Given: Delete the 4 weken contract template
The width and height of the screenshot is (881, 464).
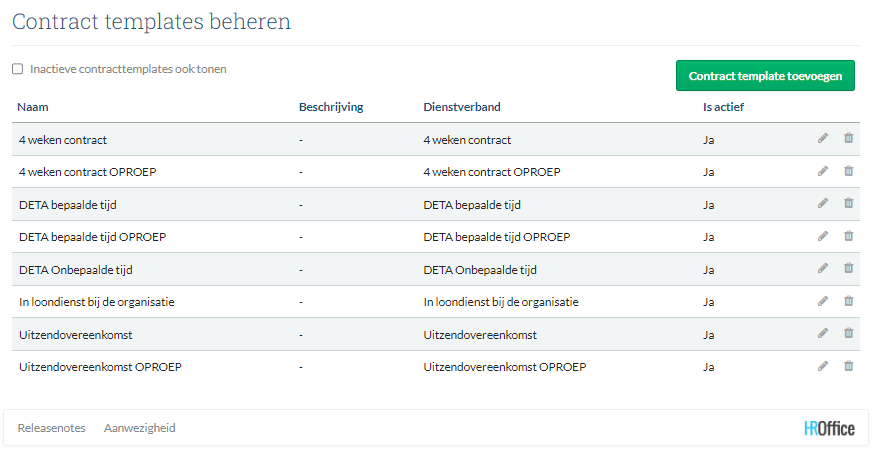Looking at the screenshot, I should click(x=848, y=139).
